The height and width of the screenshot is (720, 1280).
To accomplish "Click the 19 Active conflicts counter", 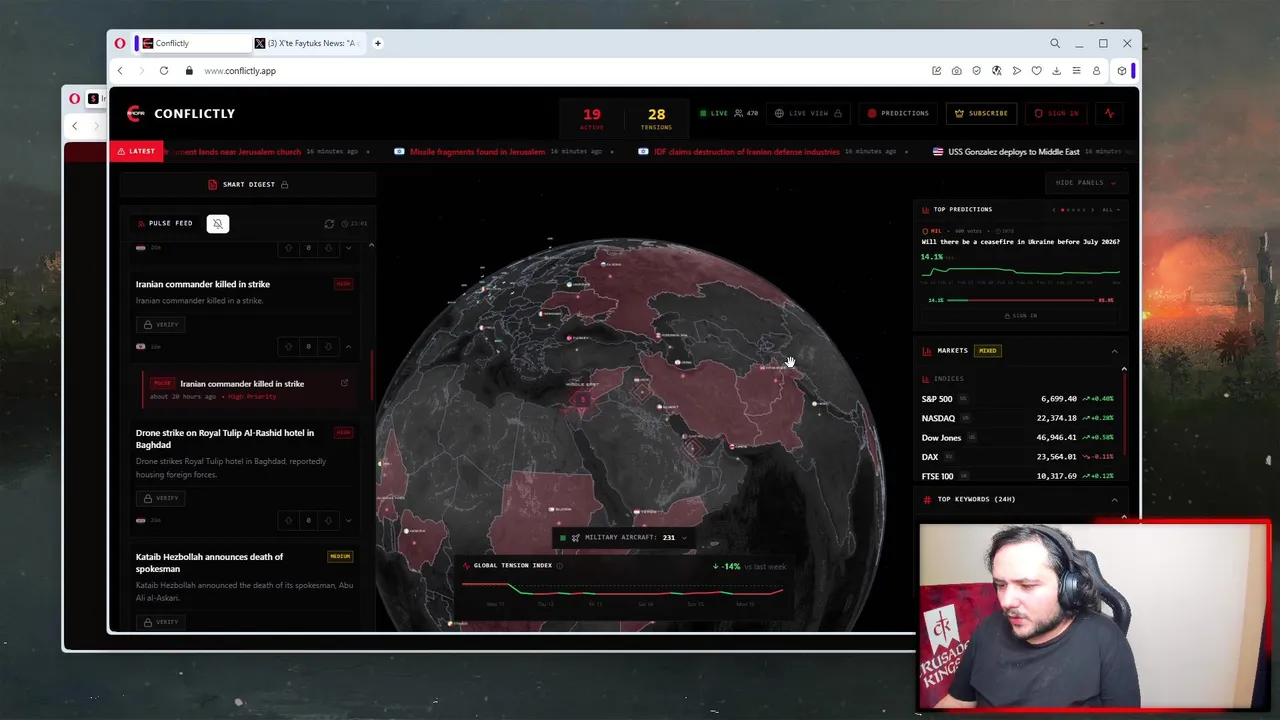I will pos(592,118).
